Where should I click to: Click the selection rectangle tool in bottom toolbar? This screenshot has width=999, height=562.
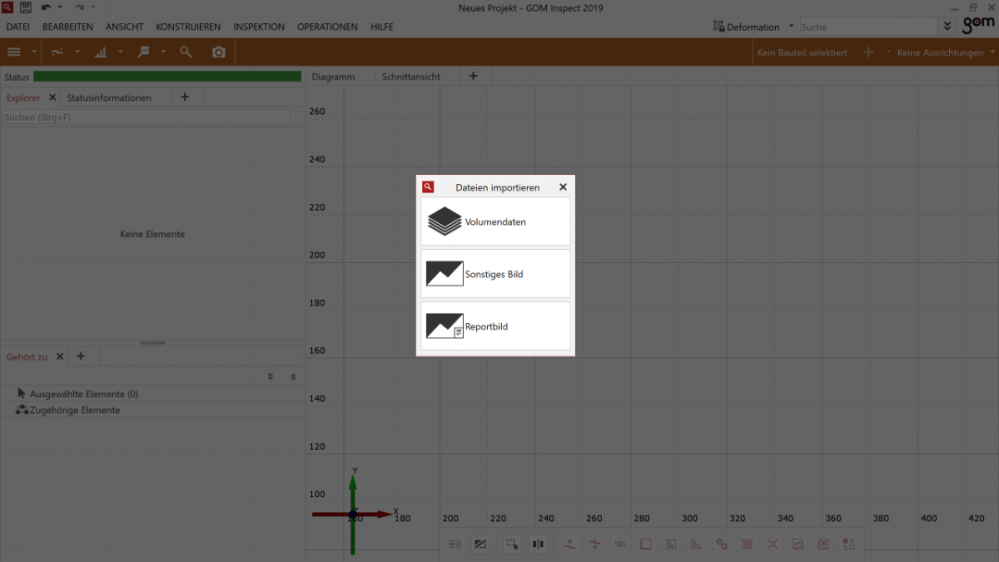[512, 544]
